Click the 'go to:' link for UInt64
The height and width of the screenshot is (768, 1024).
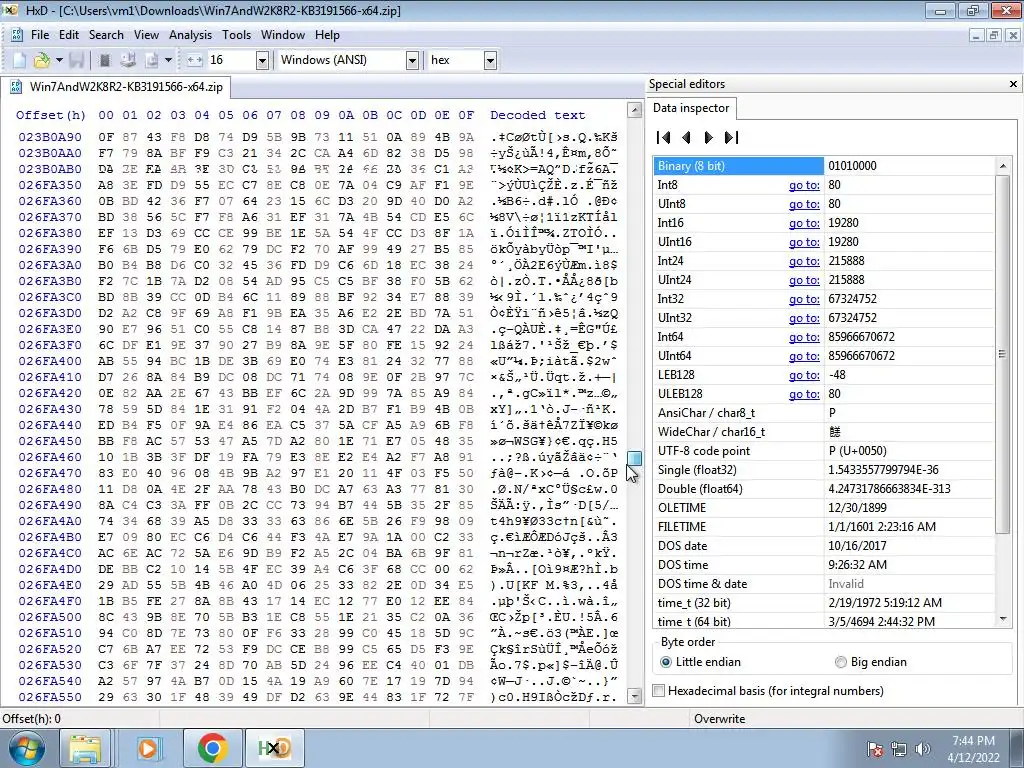click(x=804, y=356)
